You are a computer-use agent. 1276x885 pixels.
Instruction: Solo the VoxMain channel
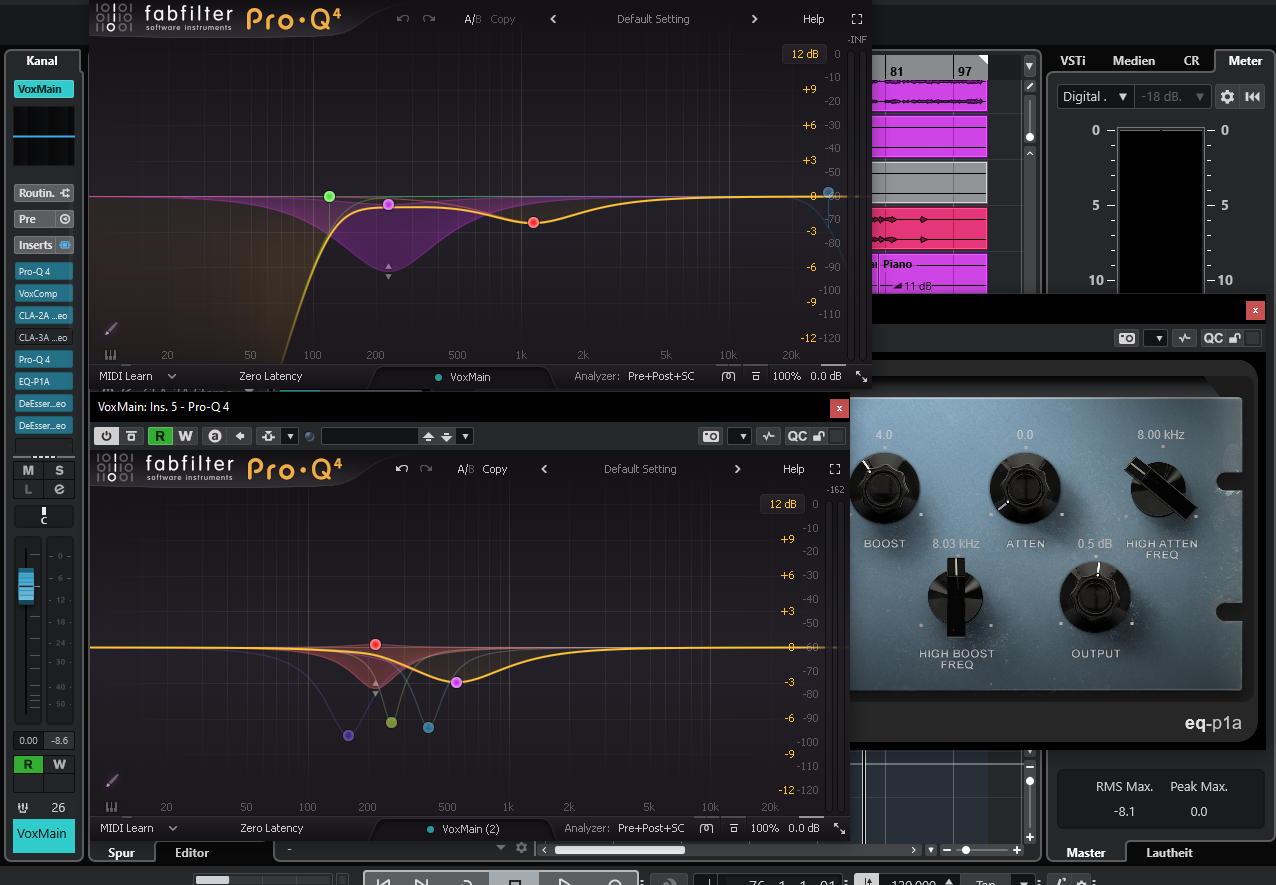[x=59, y=471]
